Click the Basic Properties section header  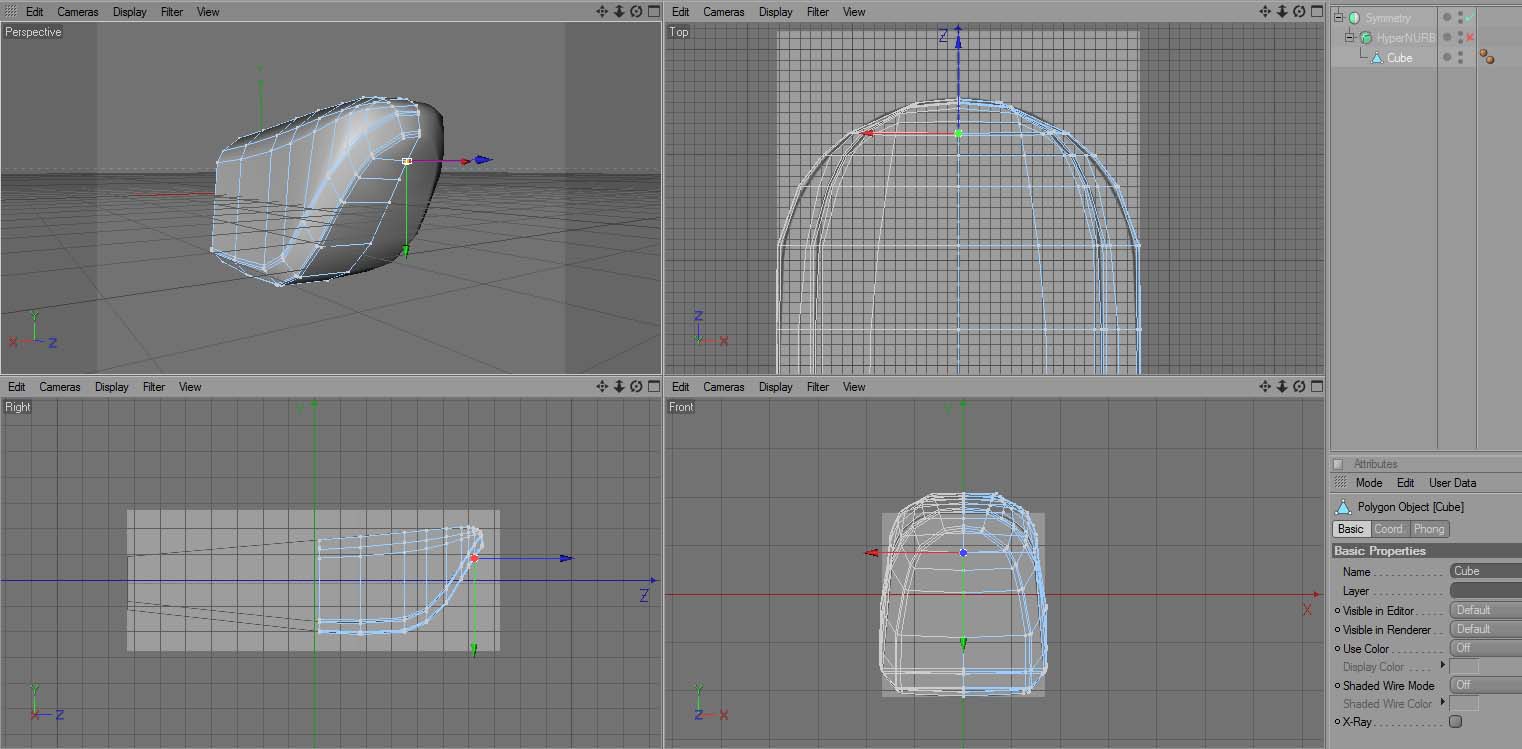[x=1427, y=551]
